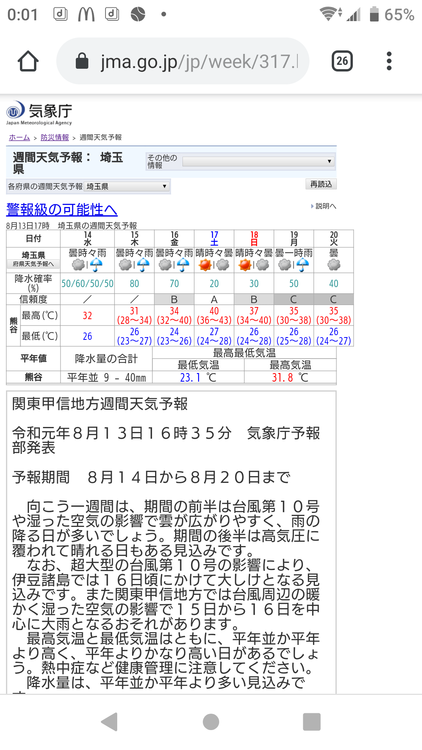Click the sun-cloud weather icon for 18 日
422x750 pixels.
[x=254, y=265]
